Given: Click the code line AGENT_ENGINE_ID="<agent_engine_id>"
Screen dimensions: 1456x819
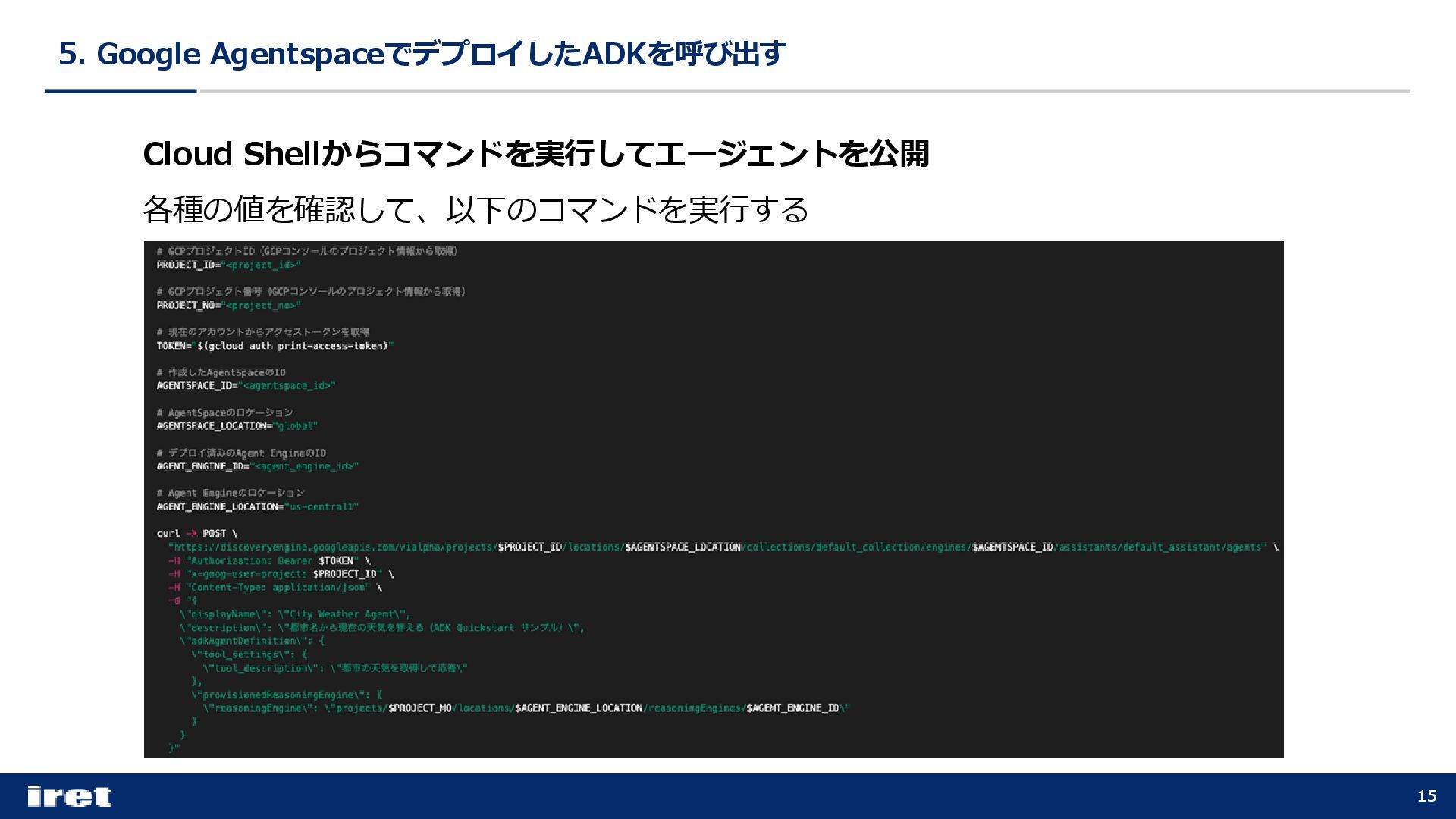Looking at the screenshot, I should (x=258, y=466).
